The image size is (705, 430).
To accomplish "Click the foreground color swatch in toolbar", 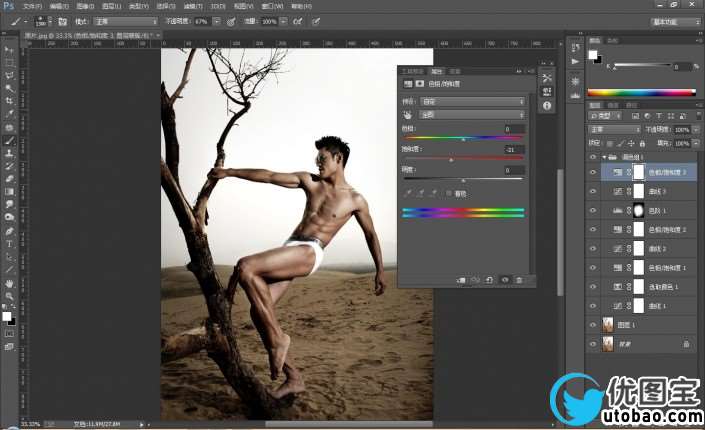I will [7, 316].
